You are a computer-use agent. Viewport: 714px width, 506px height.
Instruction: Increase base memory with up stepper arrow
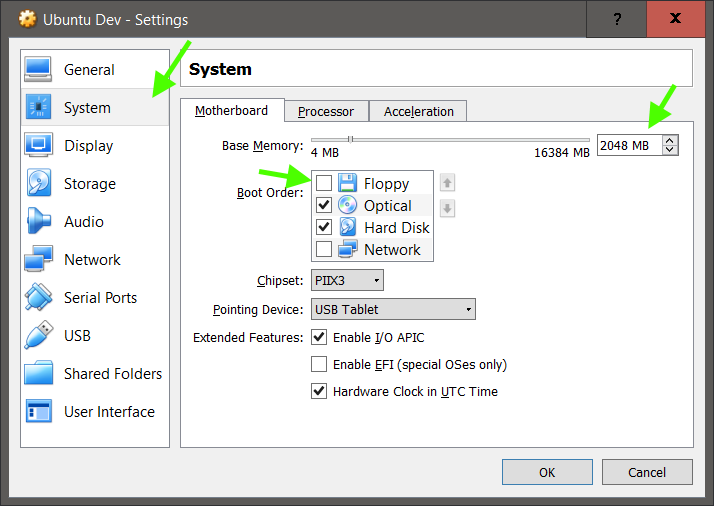click(x=670, y=140)
